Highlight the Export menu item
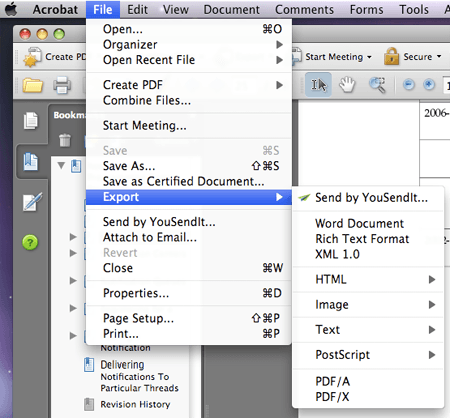Image resolution: width=450 pixels, height=418 pixels. click(189, 197)
